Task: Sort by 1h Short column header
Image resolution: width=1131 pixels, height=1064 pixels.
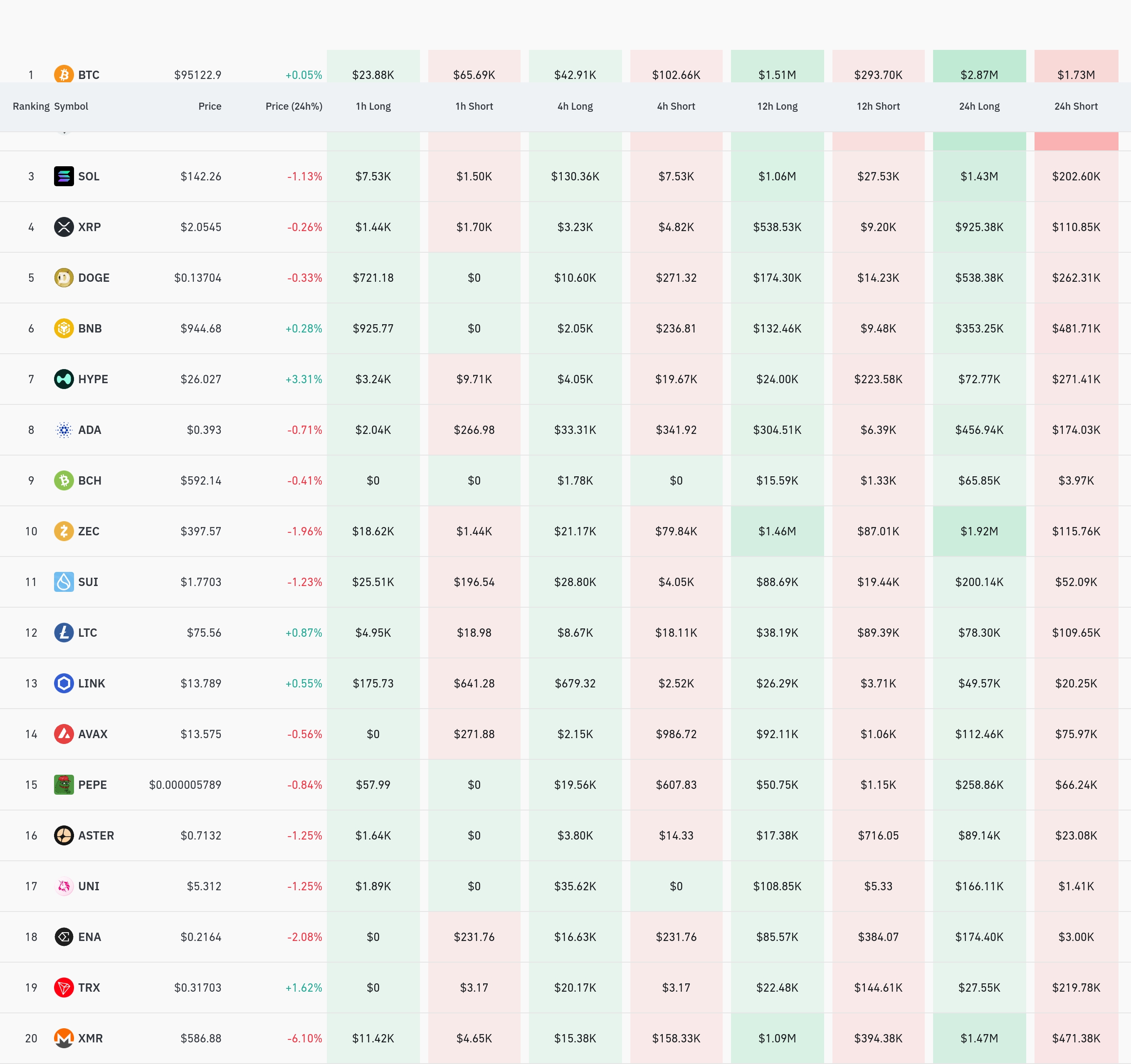Action: click(474, 106)
